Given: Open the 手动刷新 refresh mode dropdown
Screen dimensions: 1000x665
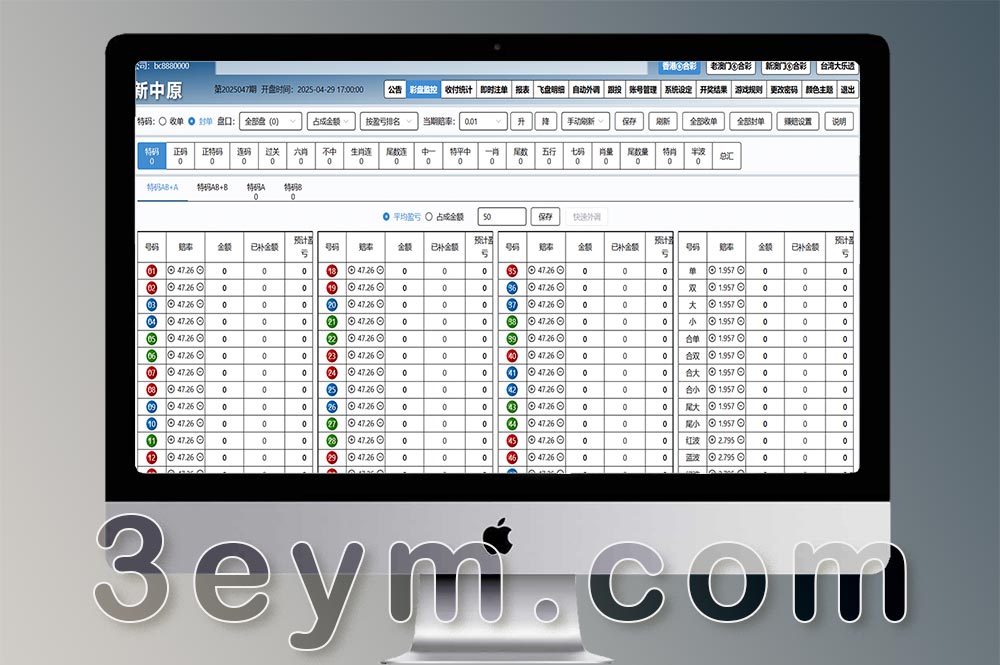Looking at the screenshot, I should tap(584, 121).
